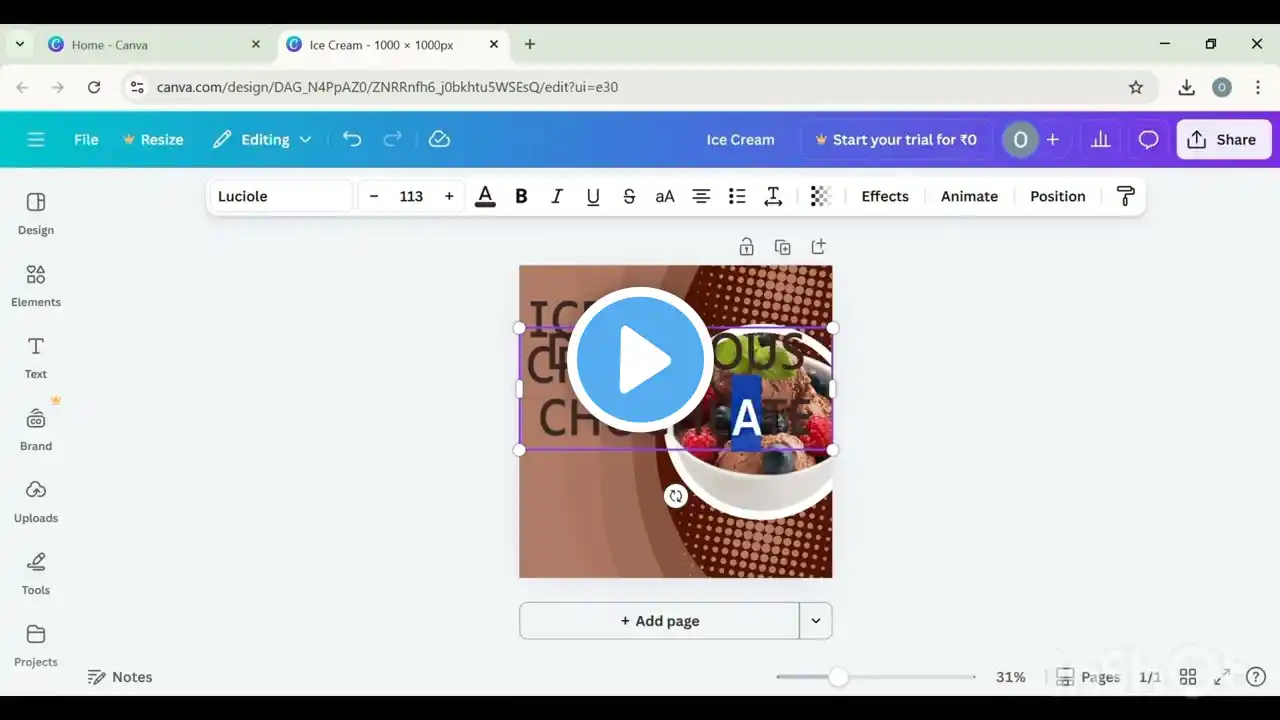Open the browser tab search dropdown
The width and height of the screenshot is (1280, 720).
click(x=20, y=45)
